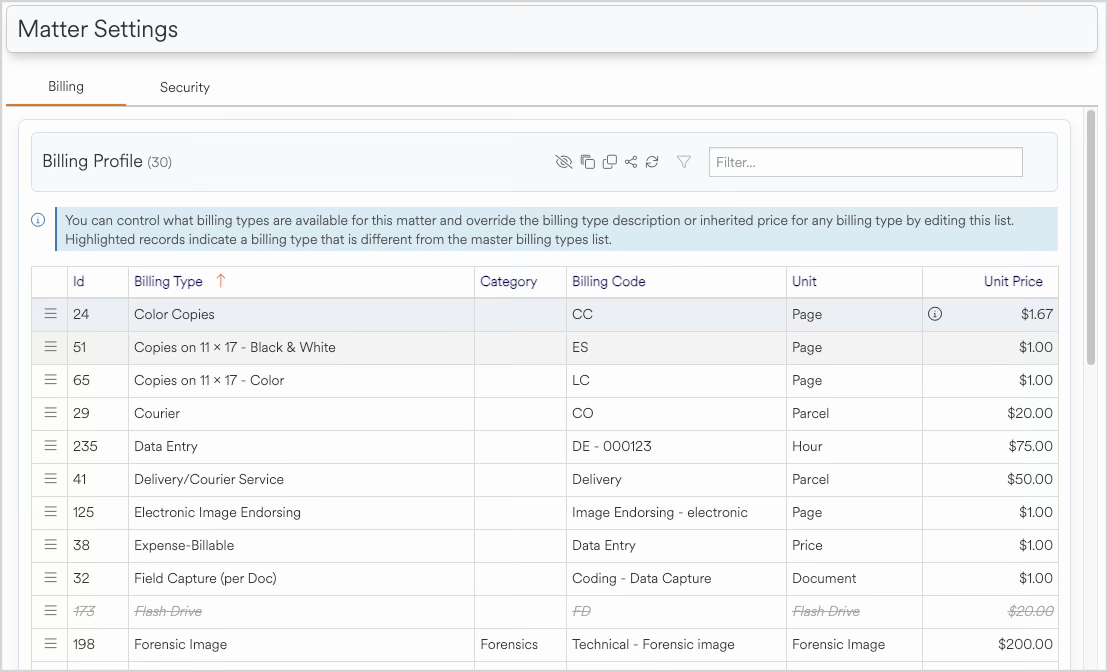Image resolution: width=1108 pixels, height=672 pixels.
Task: Focus the Filter... text box
Action: 866,162
